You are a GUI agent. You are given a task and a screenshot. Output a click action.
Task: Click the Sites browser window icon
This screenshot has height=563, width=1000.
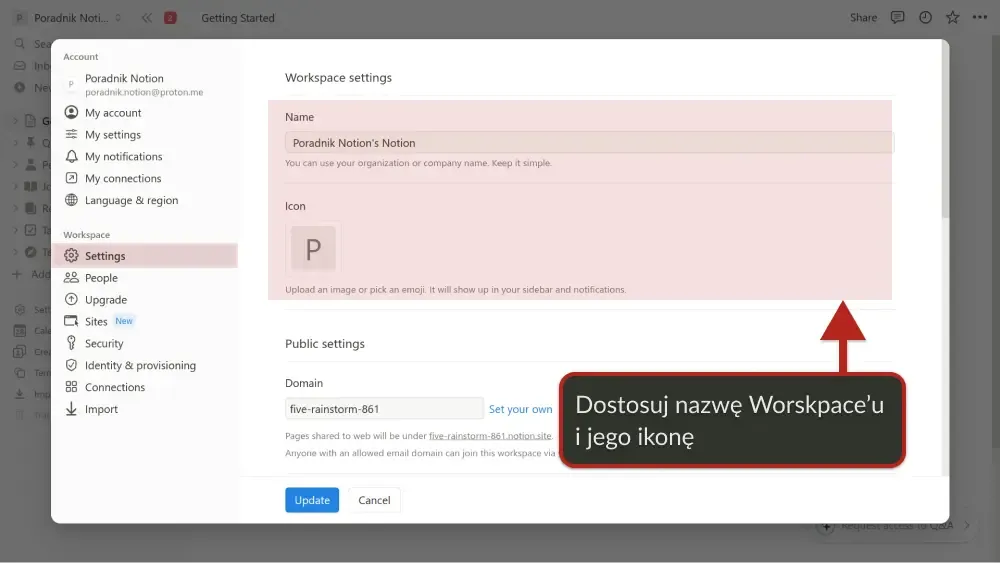coord(71,321)
